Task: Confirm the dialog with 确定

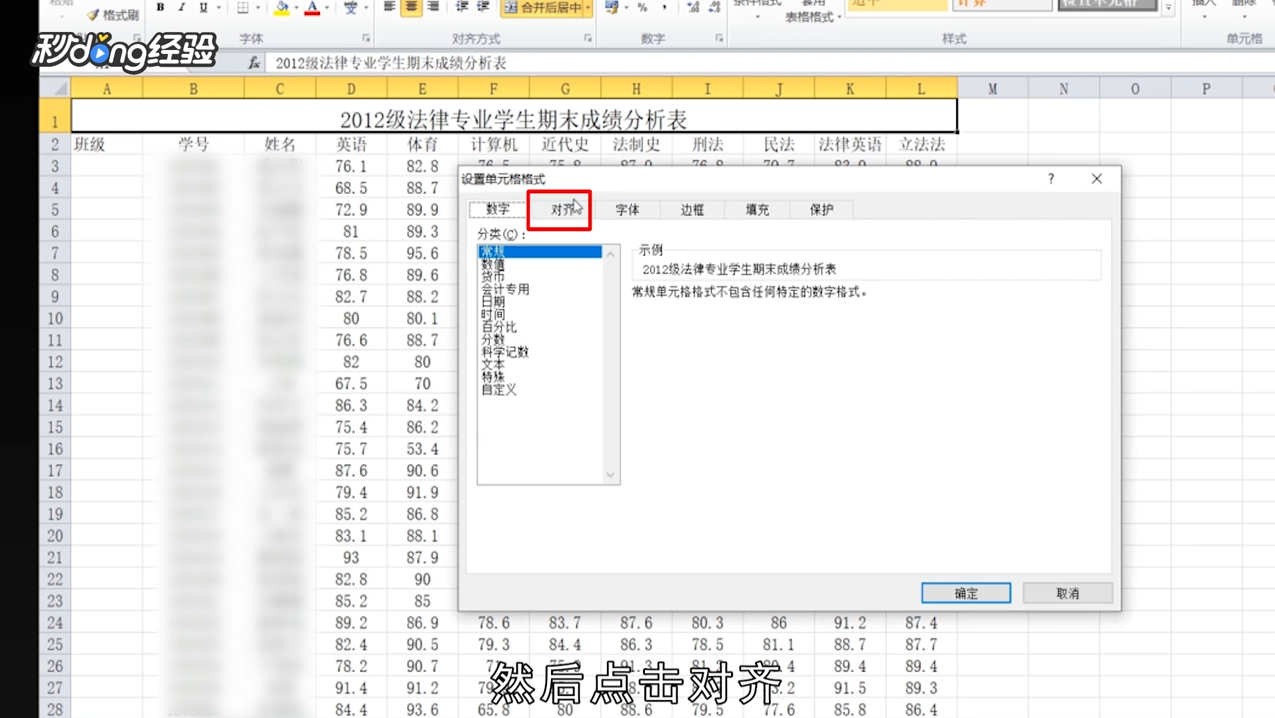Action: 964,592
